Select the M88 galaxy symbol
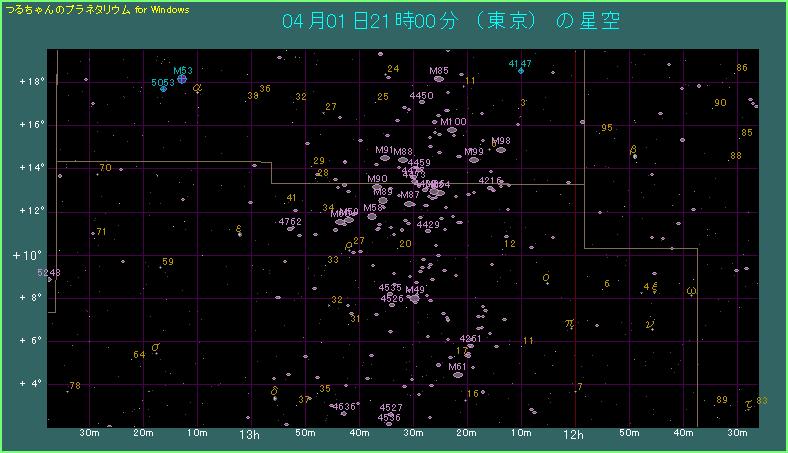This screenshot has width=788, height=453. pyautogui.click(x=403, y=159)
